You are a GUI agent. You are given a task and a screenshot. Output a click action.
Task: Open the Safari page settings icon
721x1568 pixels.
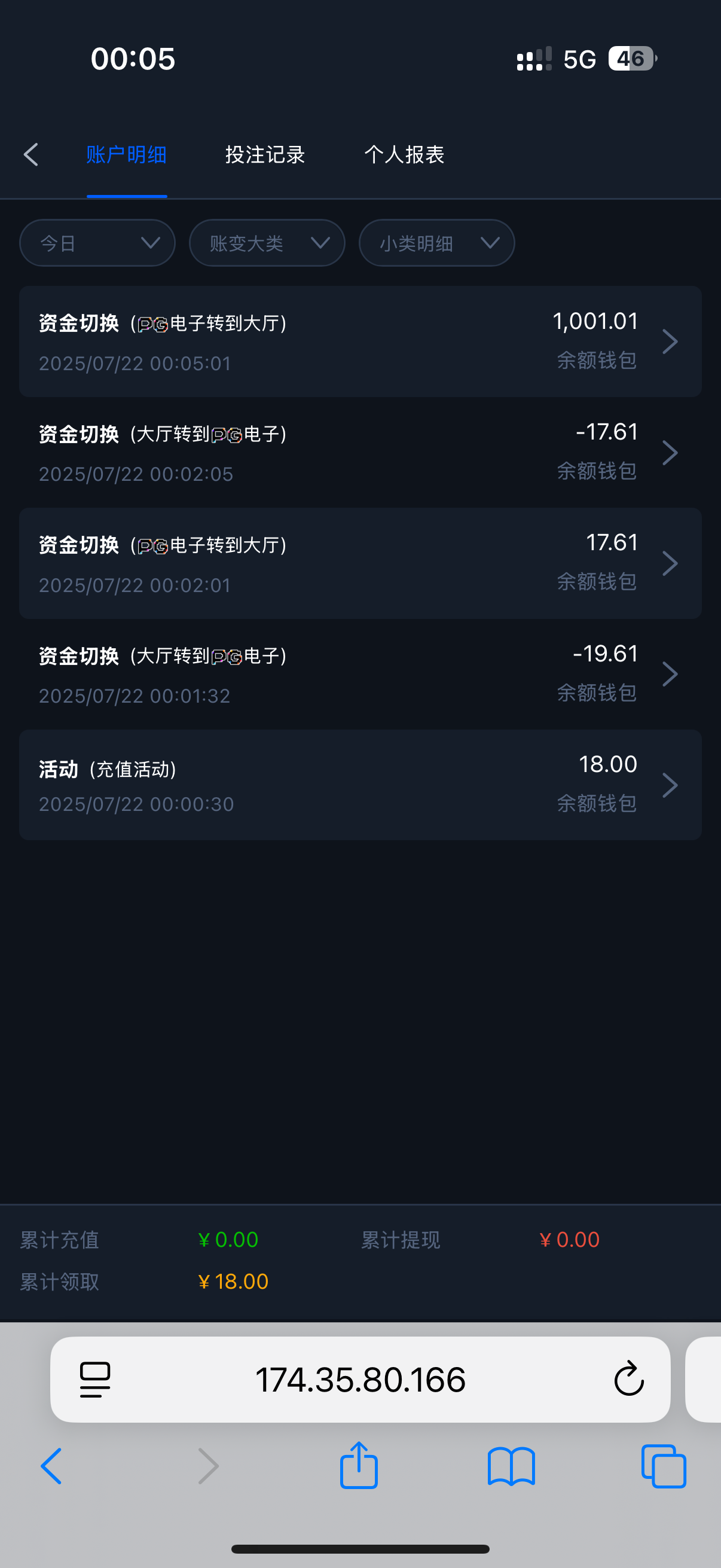pyautogui.click(x=95, y=1378)
